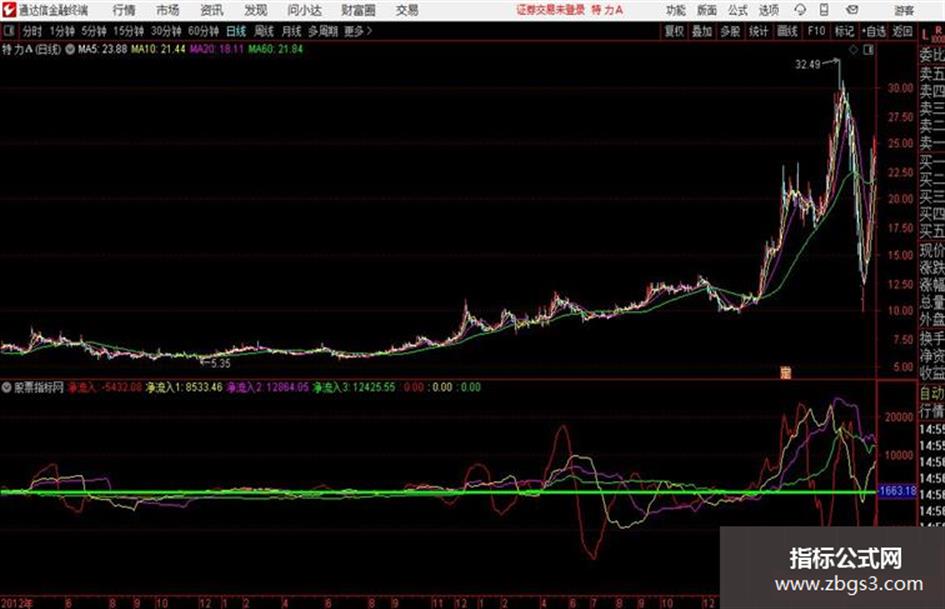Open F10 company info

[816, 31]
